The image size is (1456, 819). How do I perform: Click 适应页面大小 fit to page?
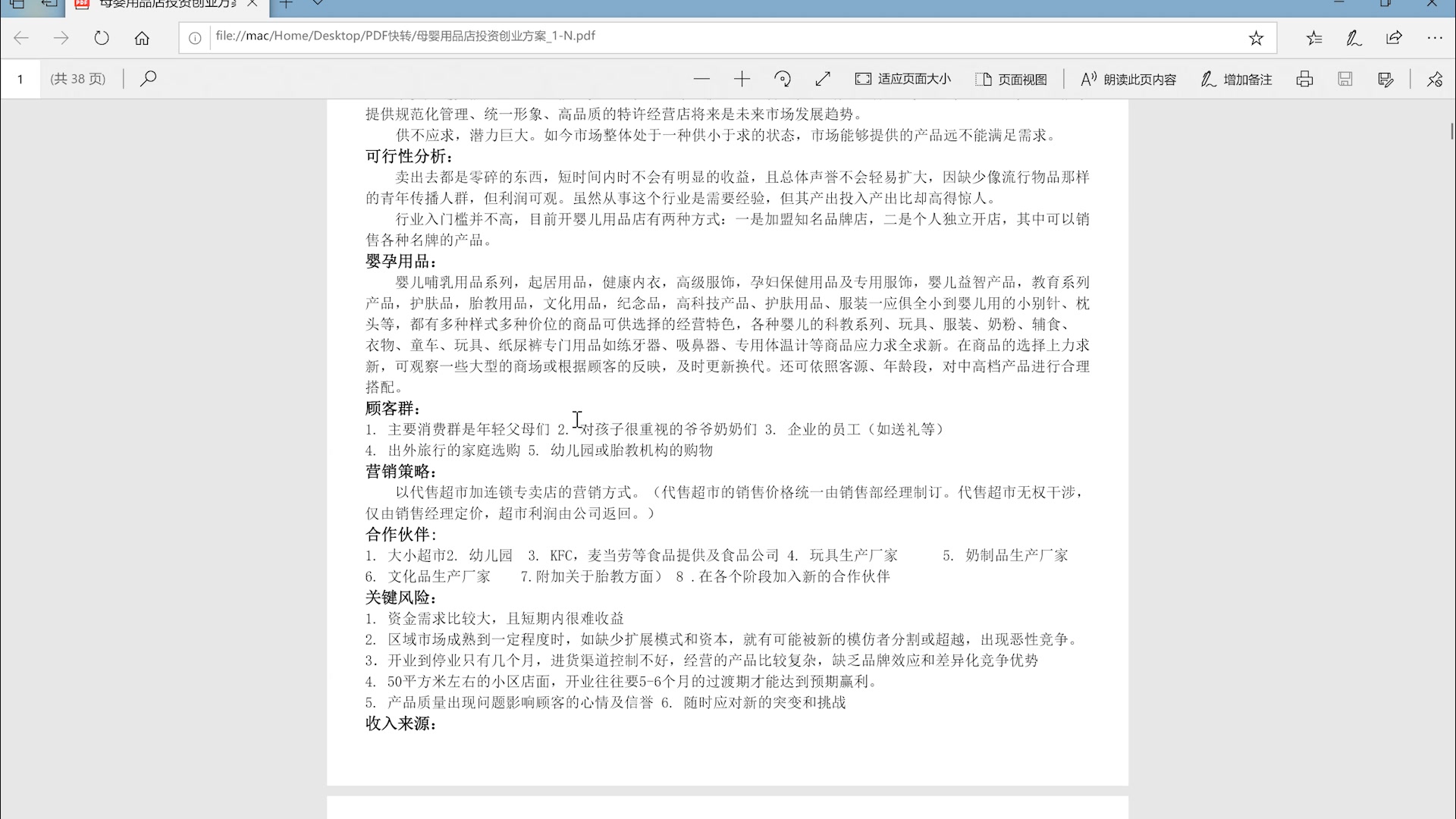coord(902,79)
